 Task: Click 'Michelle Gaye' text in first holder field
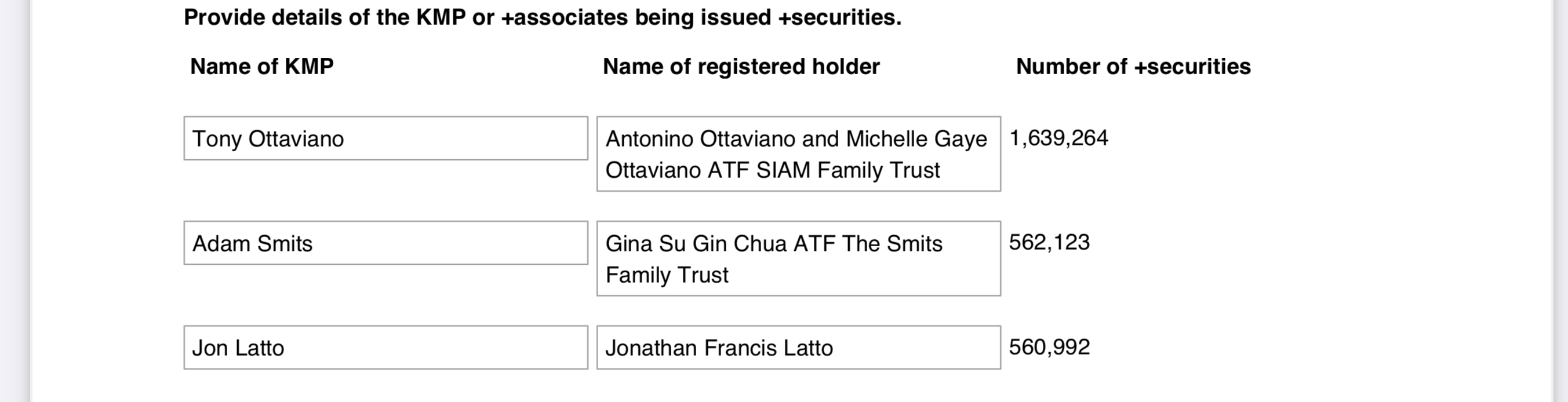916,139
